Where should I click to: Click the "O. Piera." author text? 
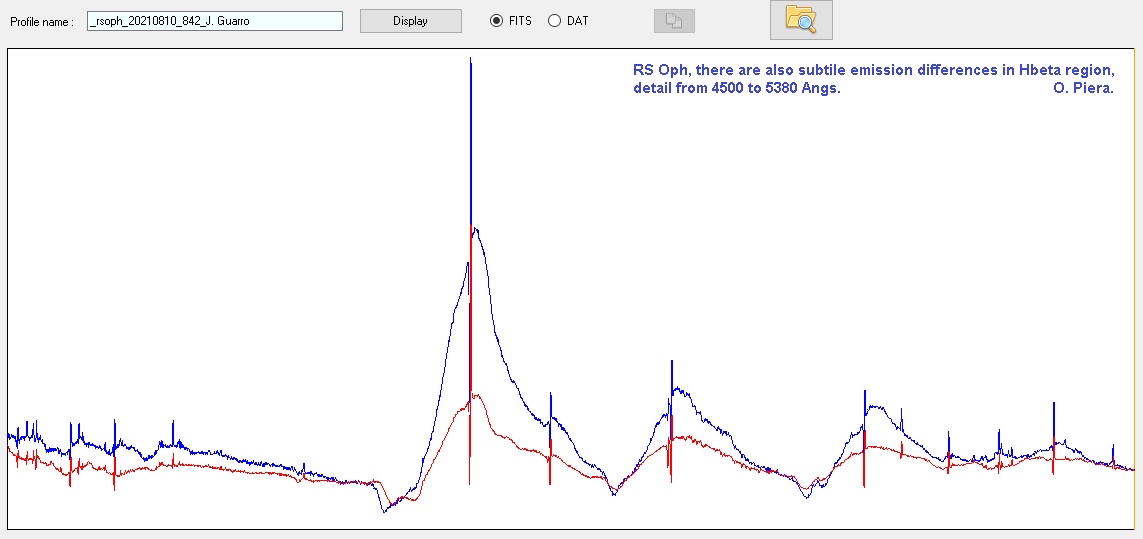1083,89
